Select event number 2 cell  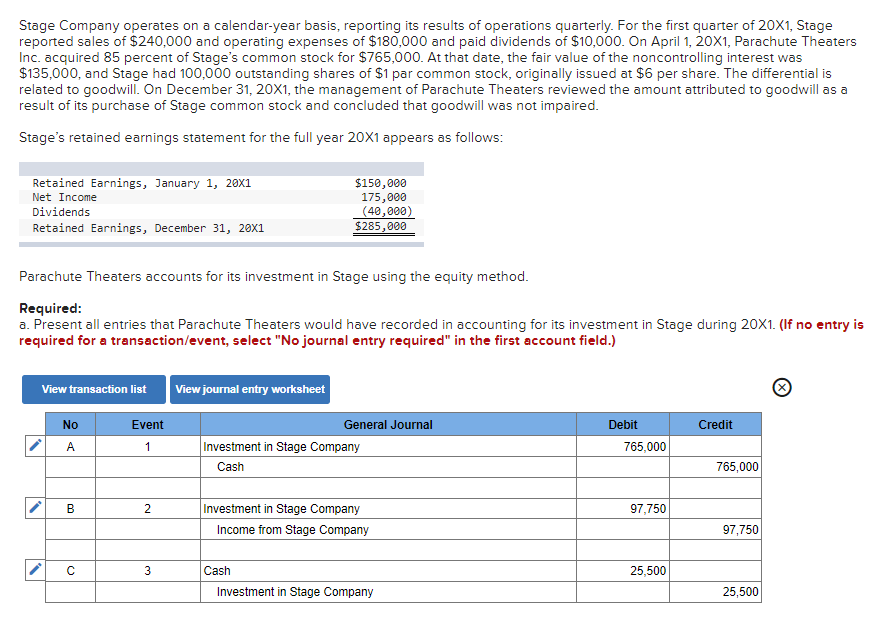(147, 509)
